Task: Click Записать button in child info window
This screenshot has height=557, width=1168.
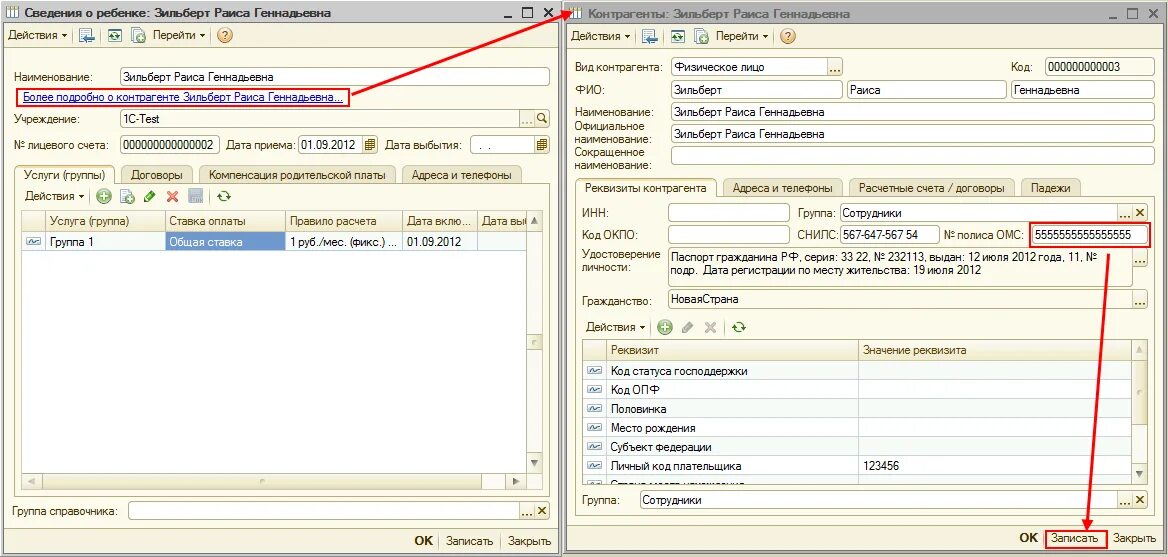Action: pos(469,541)
